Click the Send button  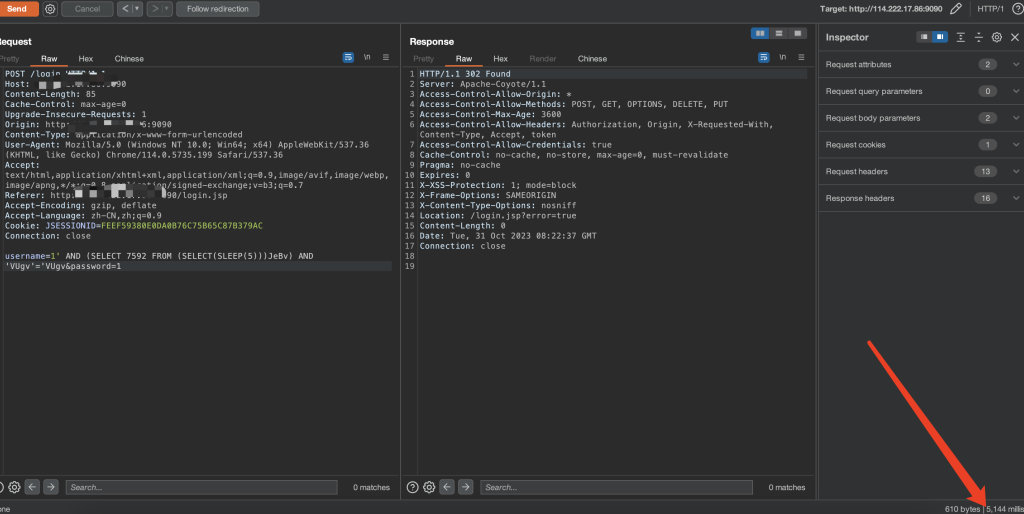[x=18, y=9]
